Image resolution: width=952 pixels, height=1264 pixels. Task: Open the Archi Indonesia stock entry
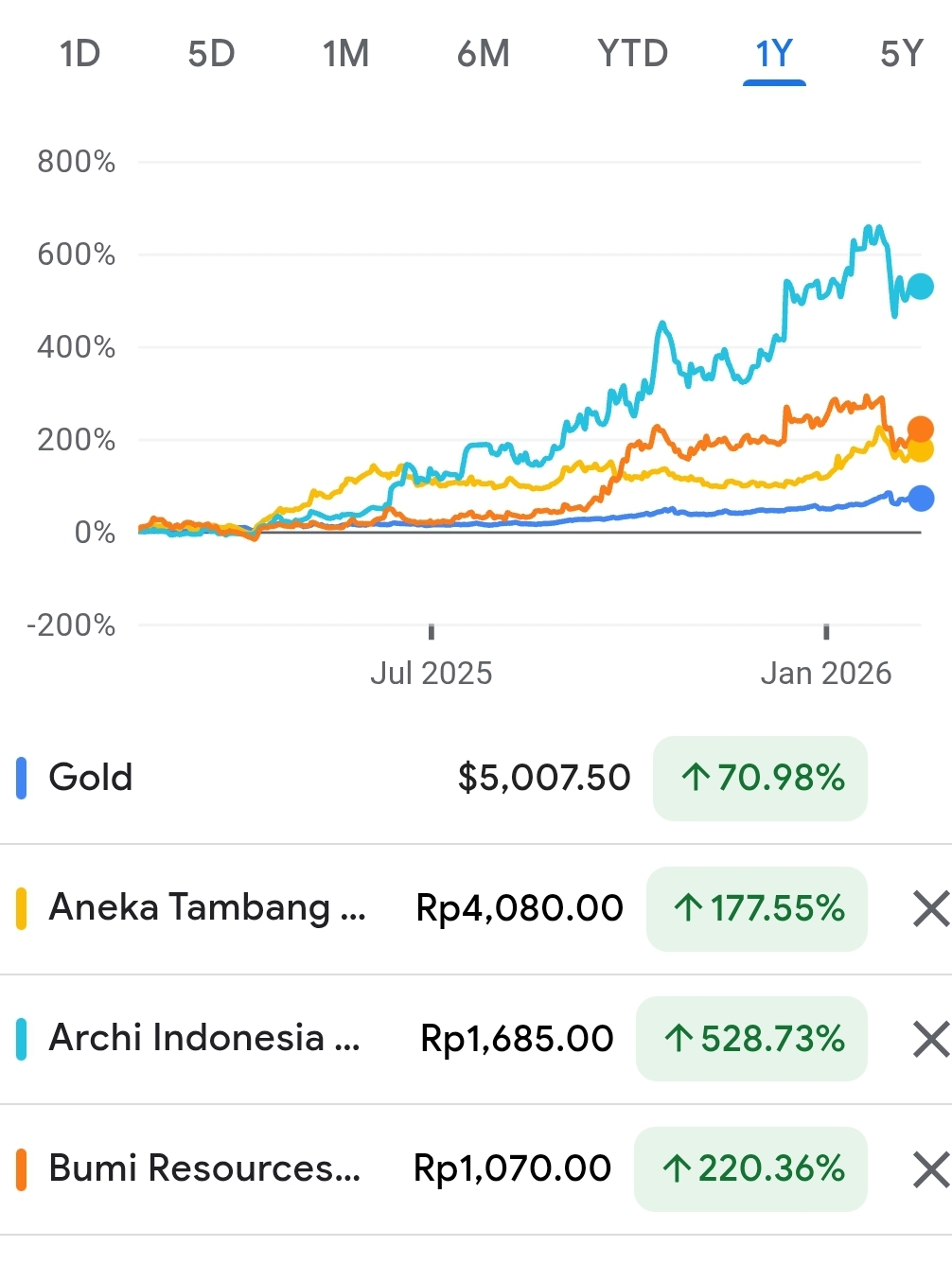tap(203, 1038)
